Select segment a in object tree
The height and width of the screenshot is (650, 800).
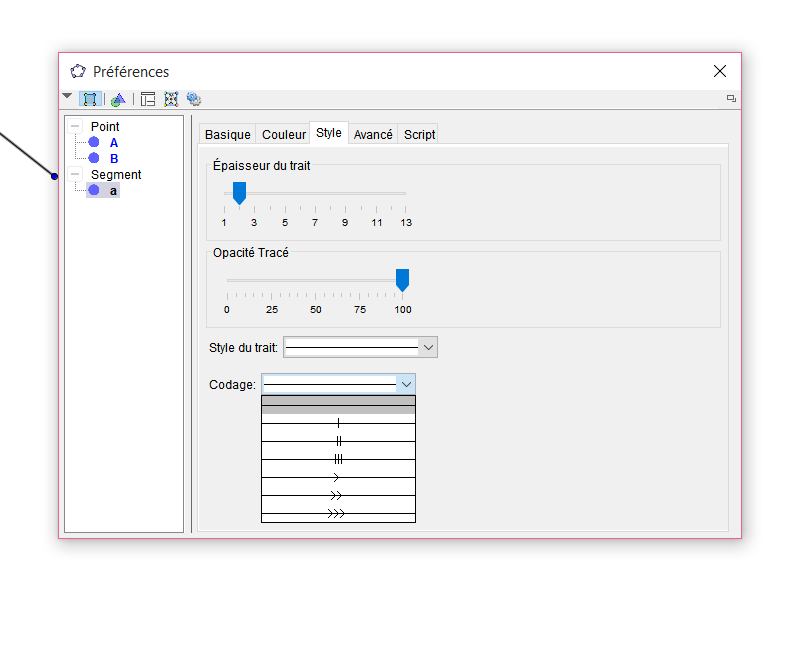112,190
